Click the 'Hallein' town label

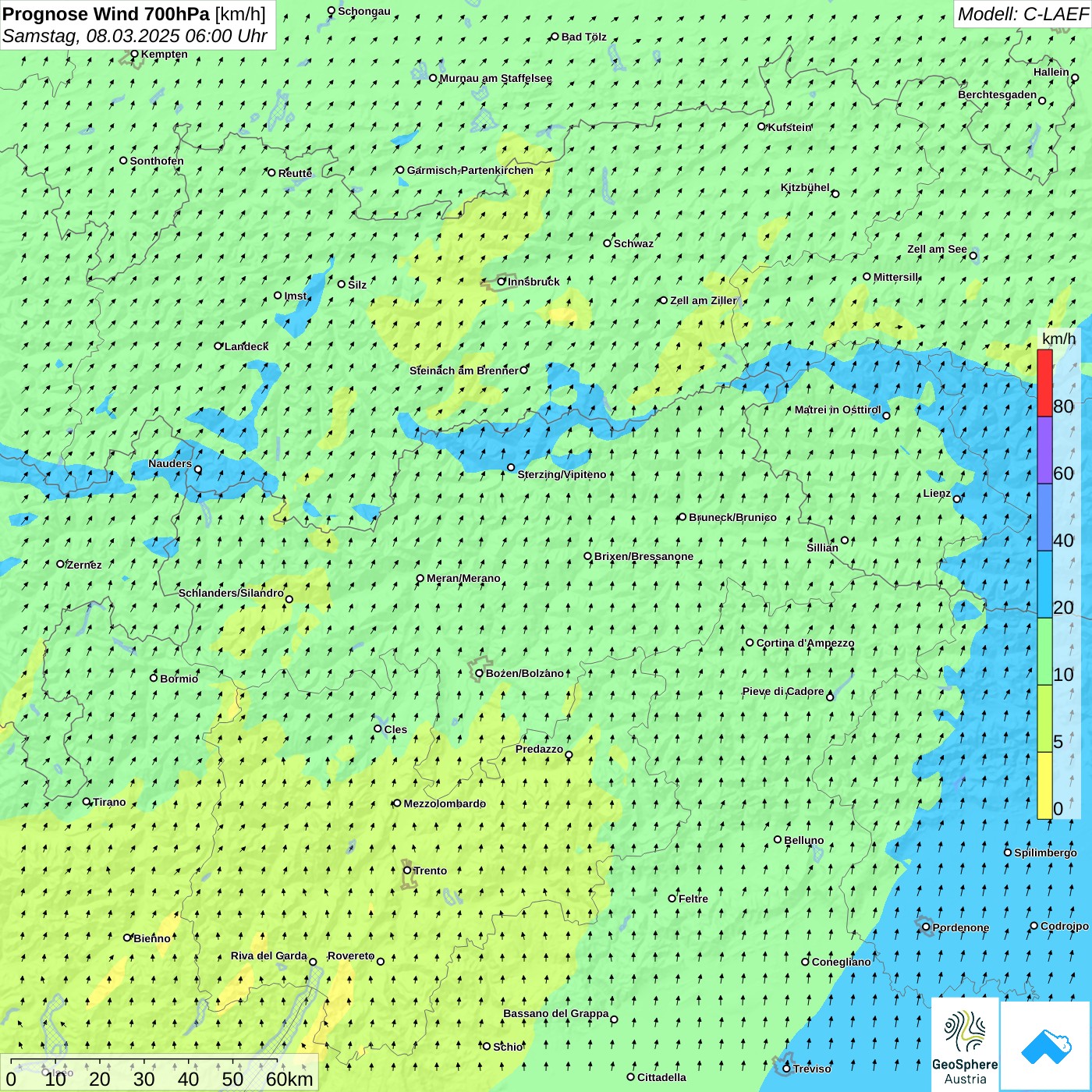(1051, 72)
